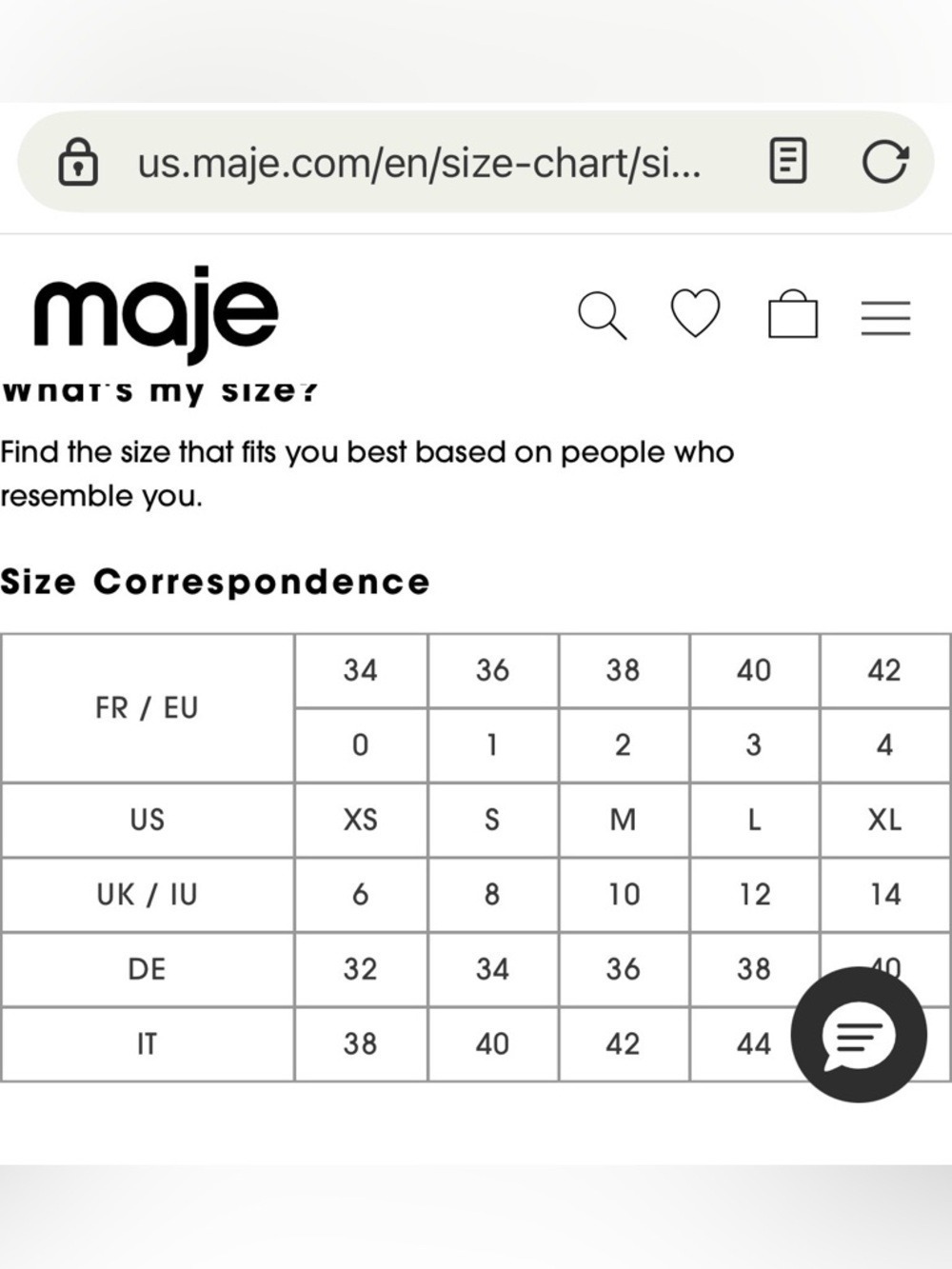
Task: Click the Size Correspondence heading
Action: click(215, 582)
